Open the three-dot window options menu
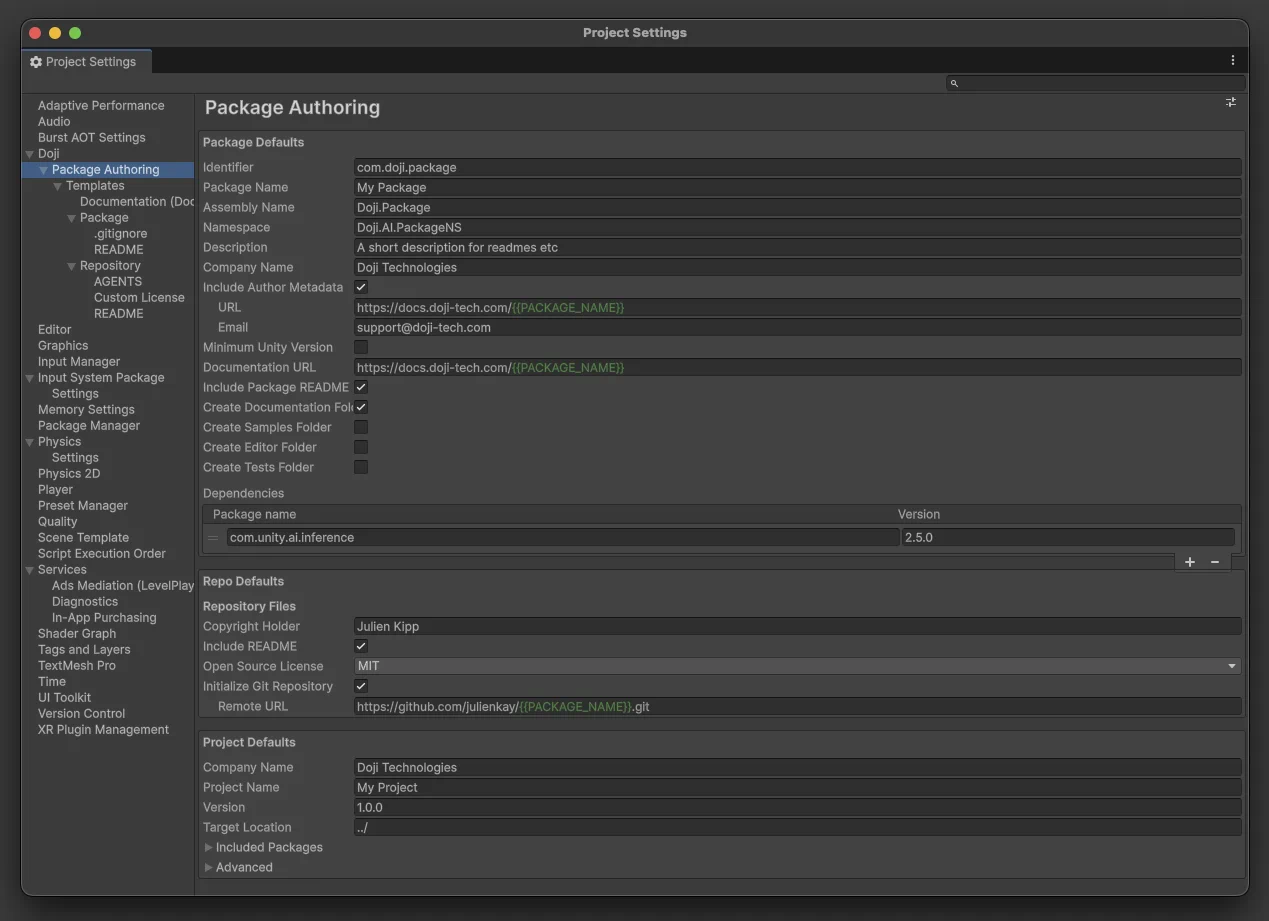Screen dimensions: 1269x921 click(x=1232, y=61)
